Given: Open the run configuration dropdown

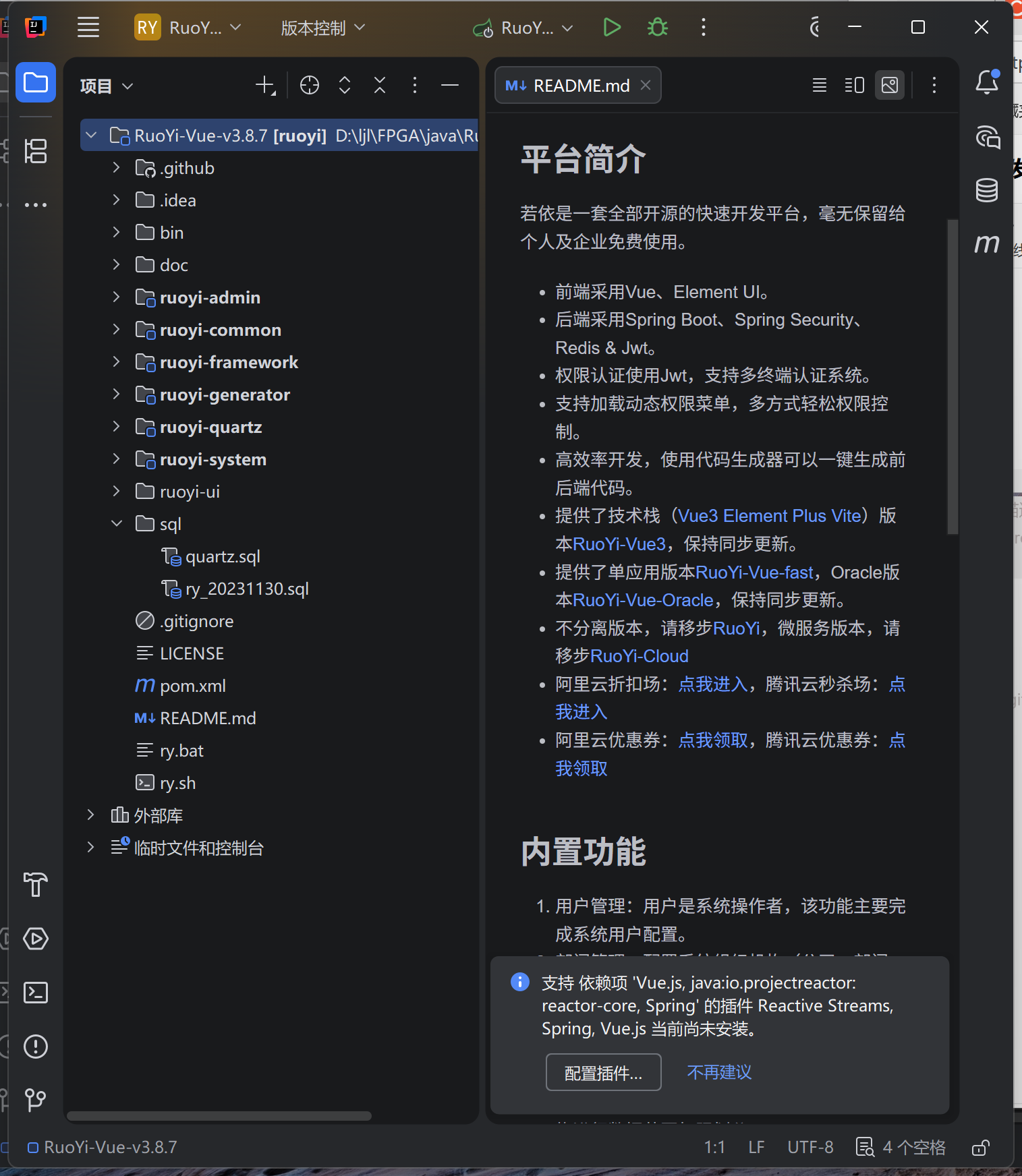Looking at the screenshot, I should click(x=524, y=28).
